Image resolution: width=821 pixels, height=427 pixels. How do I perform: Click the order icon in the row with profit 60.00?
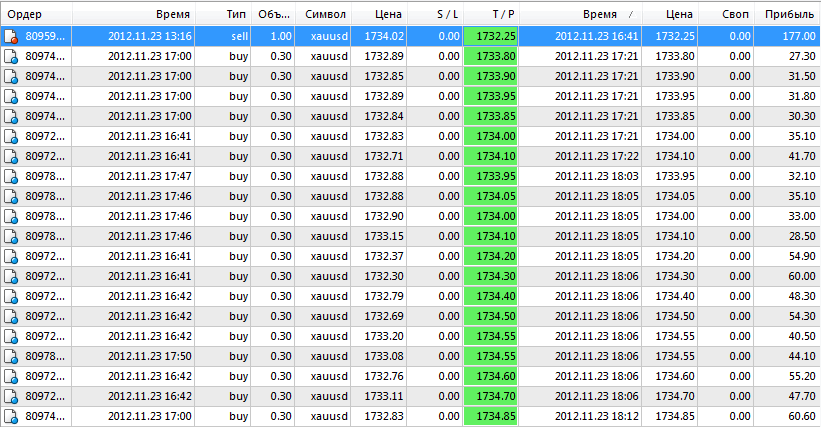coord(11,276)
